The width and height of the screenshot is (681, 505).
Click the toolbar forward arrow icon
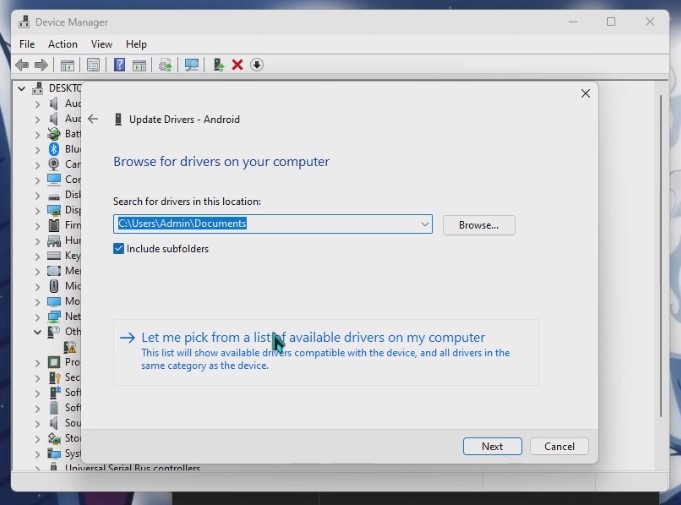[x=41, y=65]
